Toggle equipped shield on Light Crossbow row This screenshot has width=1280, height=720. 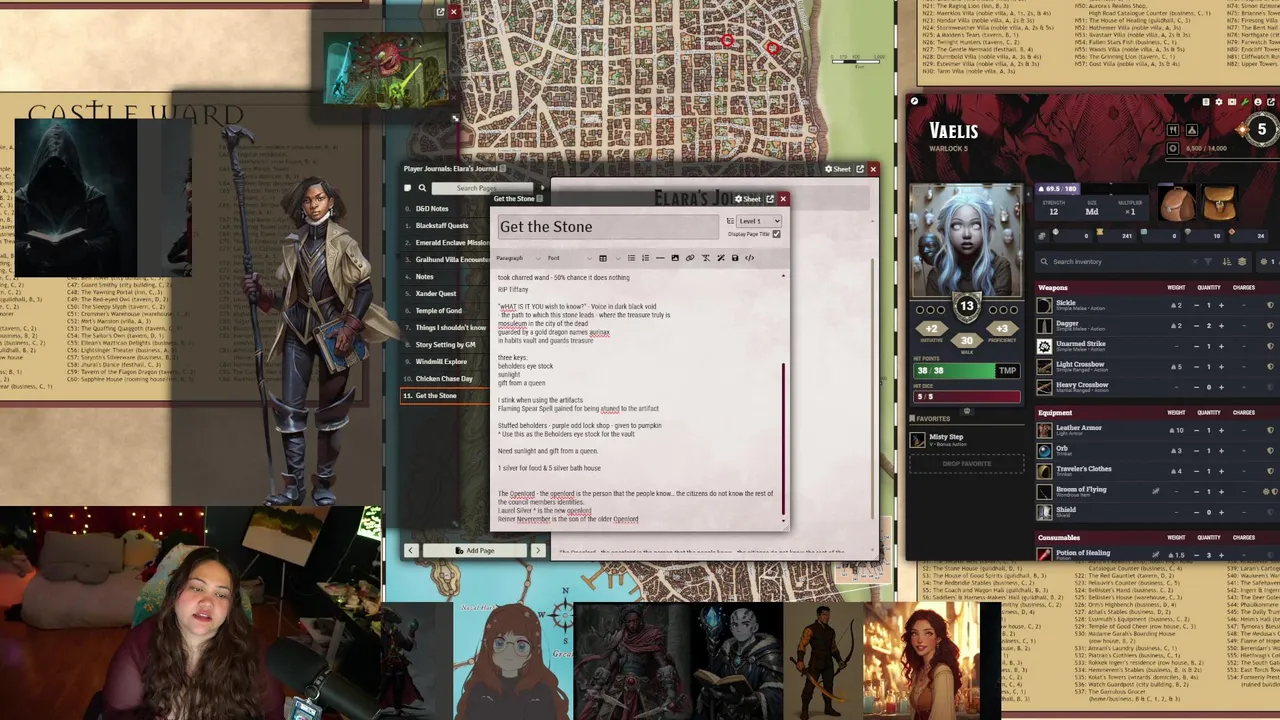click(1270, 366)
